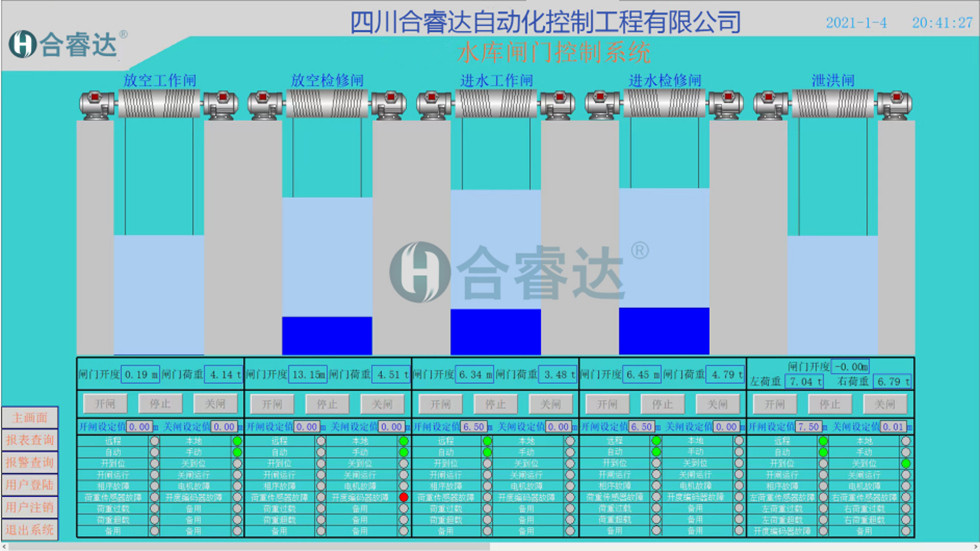Click the red 开度编码器故障 lamp of 放空检修闸
The height and width of the screenshot is (551, 980).
(404, 497)
